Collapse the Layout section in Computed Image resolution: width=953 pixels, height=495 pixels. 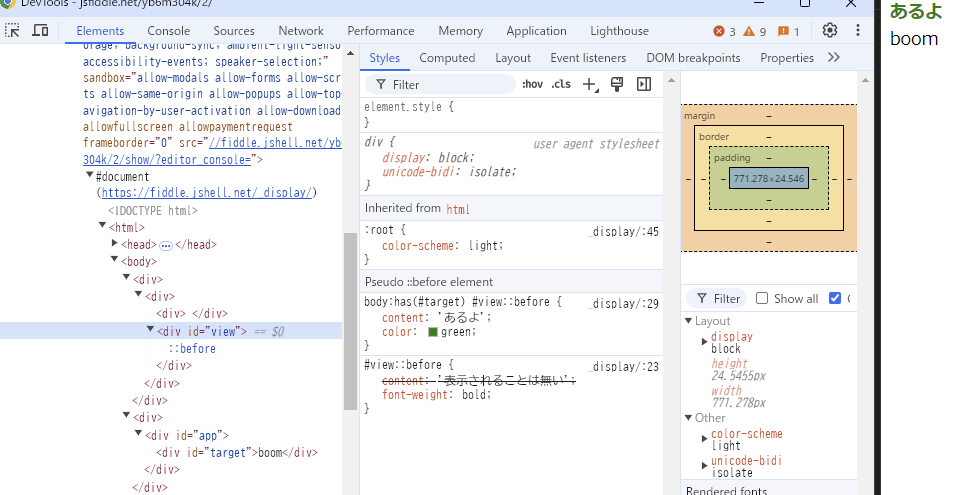click(689, 320)
